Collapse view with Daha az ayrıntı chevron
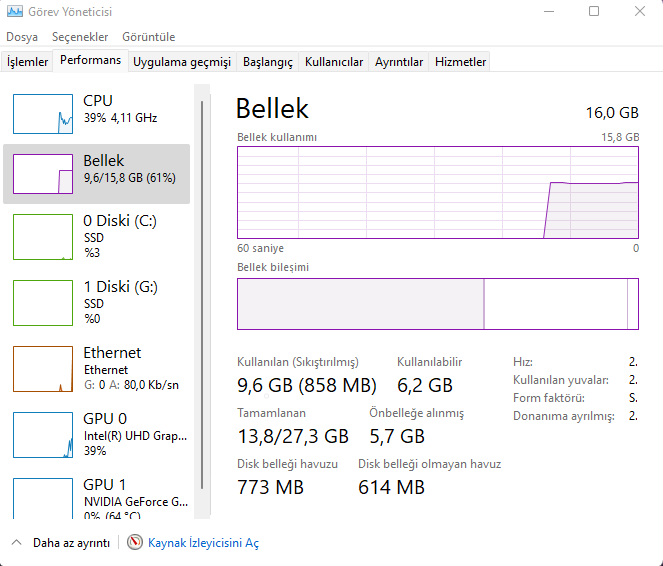Screen dimensions: 663x566 coord(16,542)
